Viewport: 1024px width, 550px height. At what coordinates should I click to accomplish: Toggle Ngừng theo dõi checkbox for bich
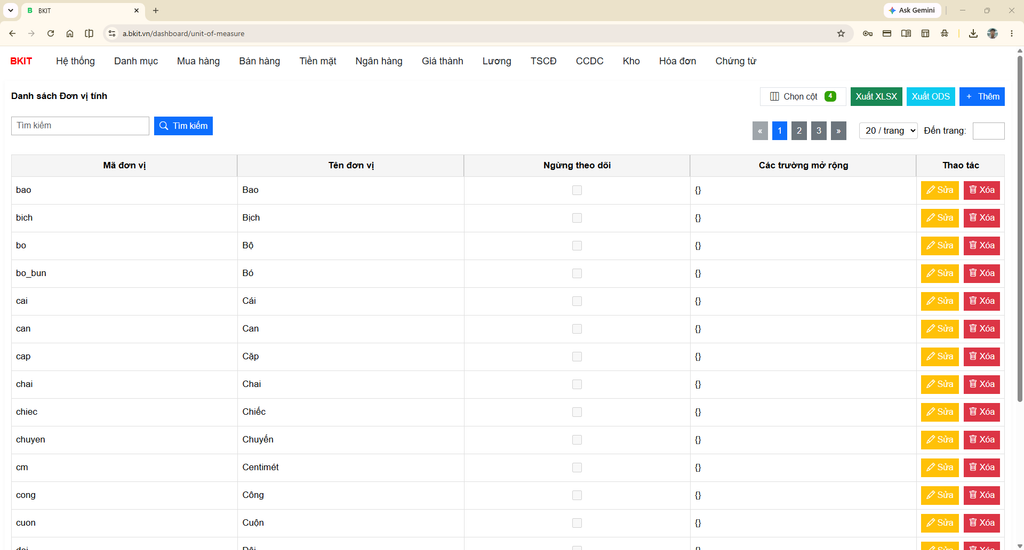pyautogui.click(x=577, y=218)
